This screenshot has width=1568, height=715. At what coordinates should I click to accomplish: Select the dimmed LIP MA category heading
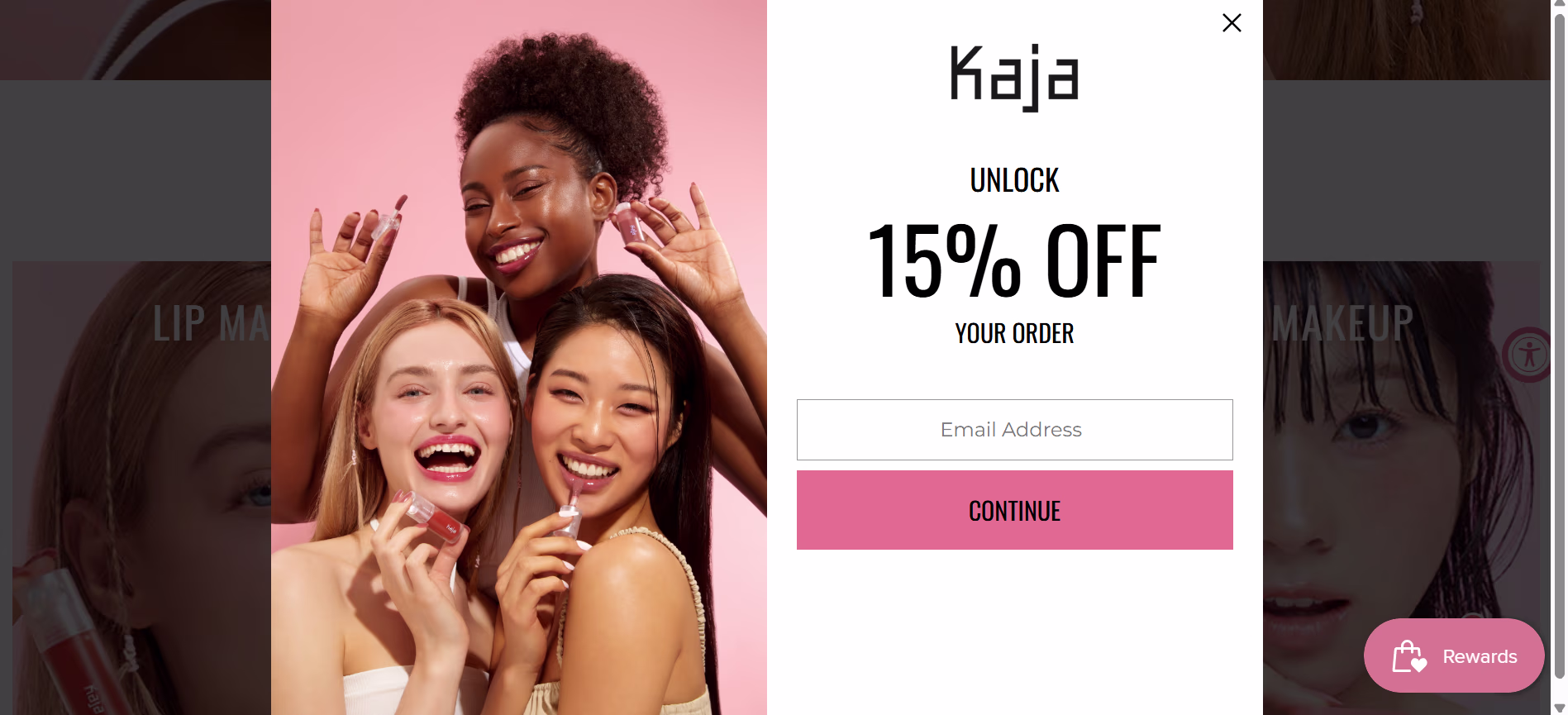tap(212, 323)
